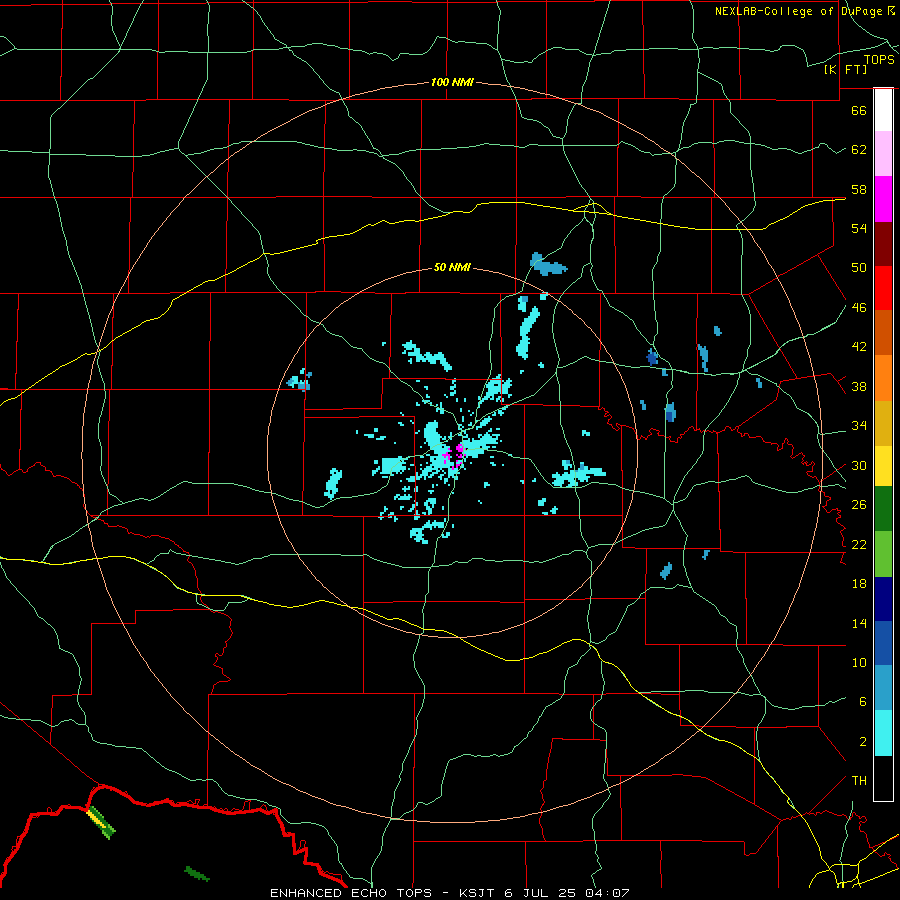Select the bright red legend color block
This screenshot has width=900, height=900.
[x=883, y=288]
